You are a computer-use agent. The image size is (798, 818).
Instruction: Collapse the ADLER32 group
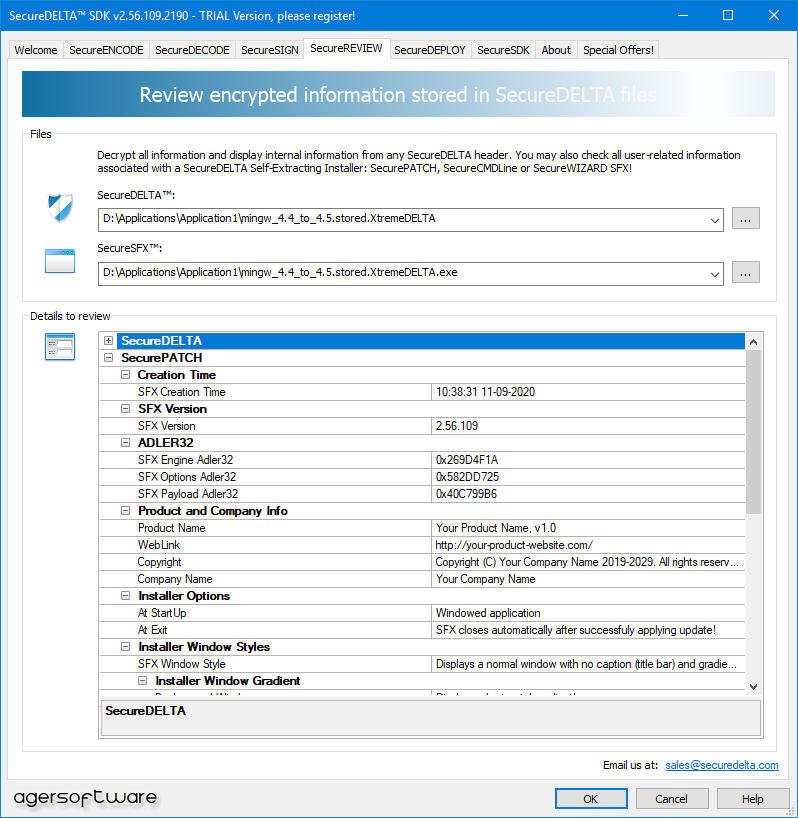pos(125,442)
